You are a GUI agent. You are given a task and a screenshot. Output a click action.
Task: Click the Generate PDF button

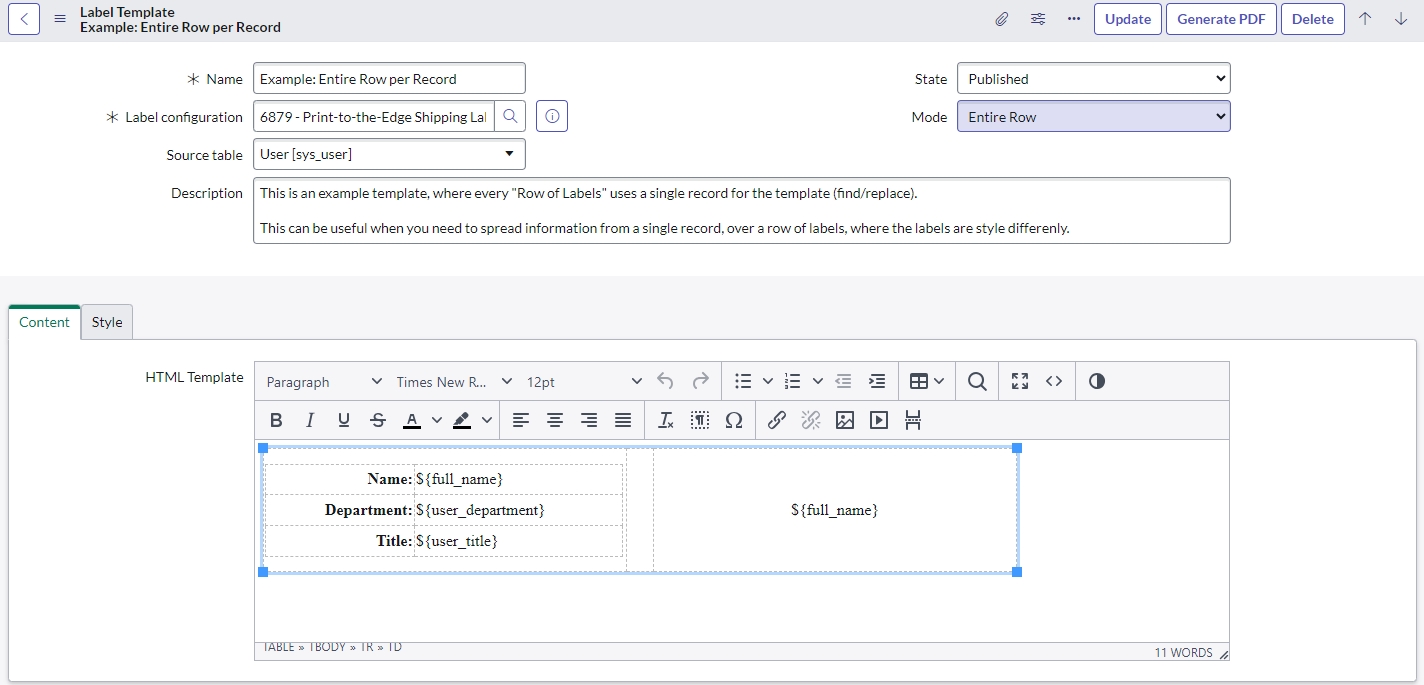click(1221, 19)
